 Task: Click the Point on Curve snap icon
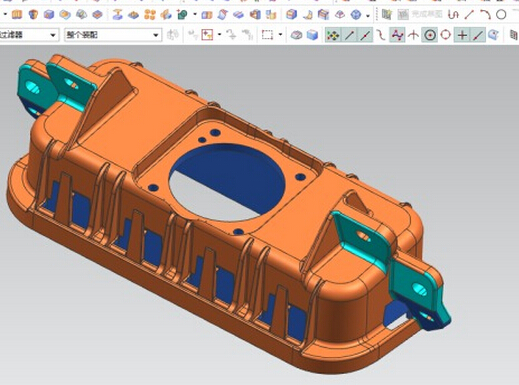pyautogui.click(x=478, y=35)
